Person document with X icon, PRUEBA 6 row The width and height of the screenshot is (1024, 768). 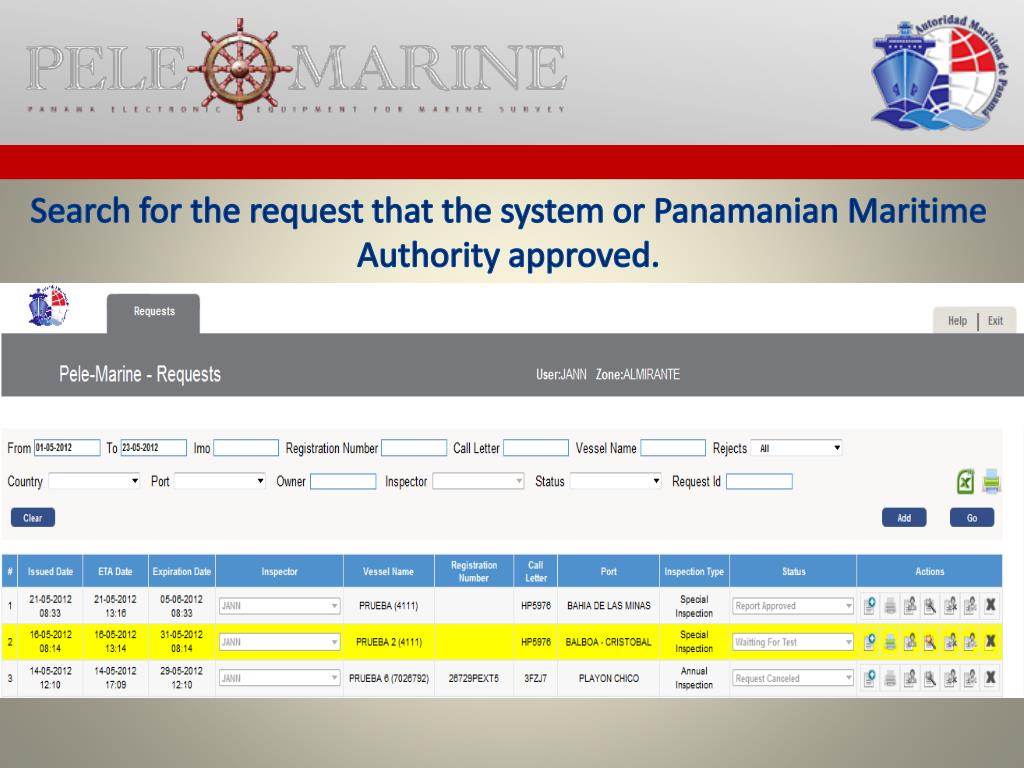tap(950, 678)
